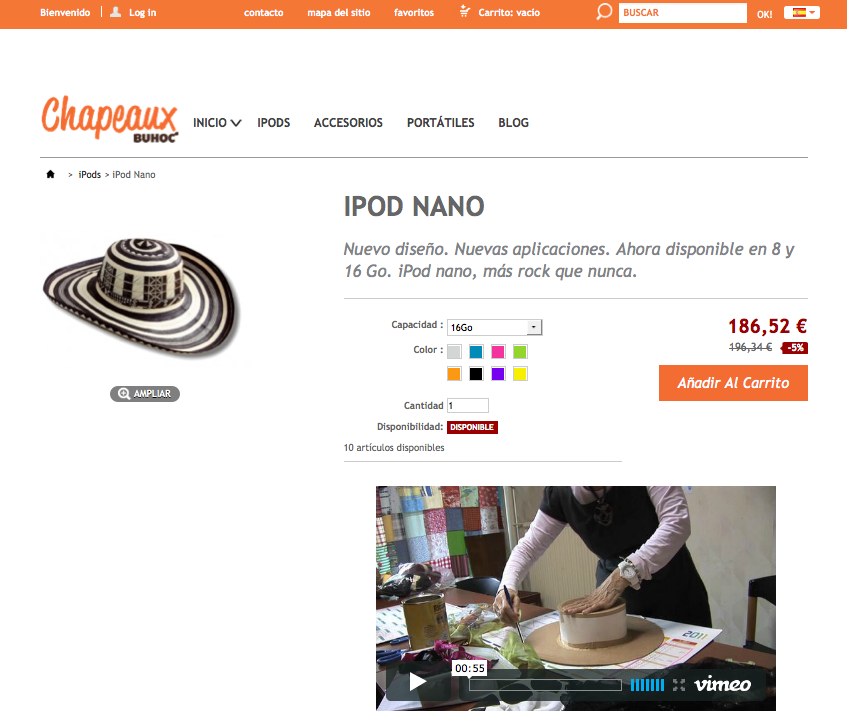
Task: Open the Spanish flag language selector
Action: [x=802, y=12]
